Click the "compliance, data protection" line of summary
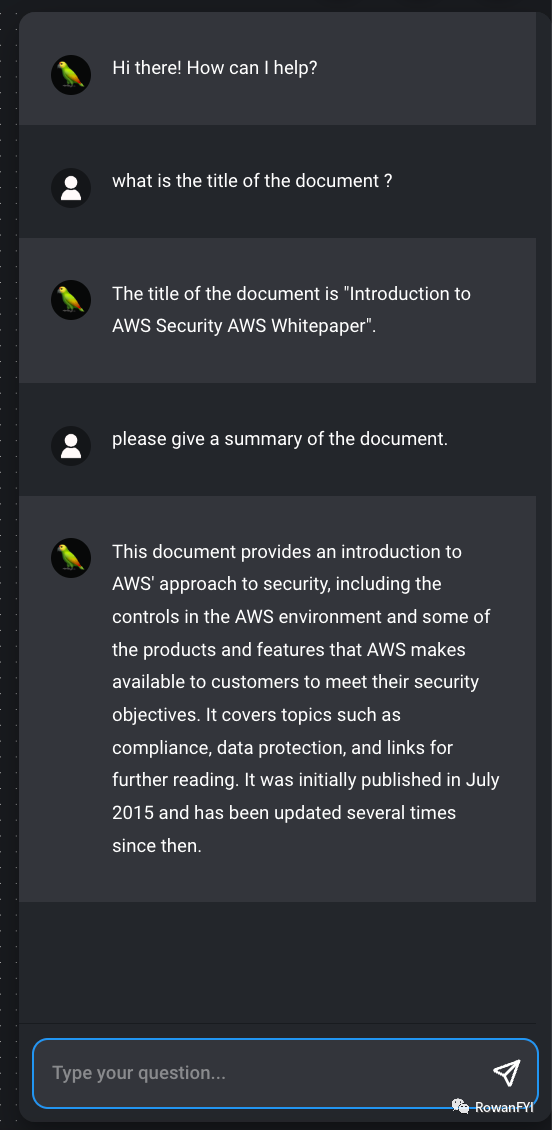 282,747
